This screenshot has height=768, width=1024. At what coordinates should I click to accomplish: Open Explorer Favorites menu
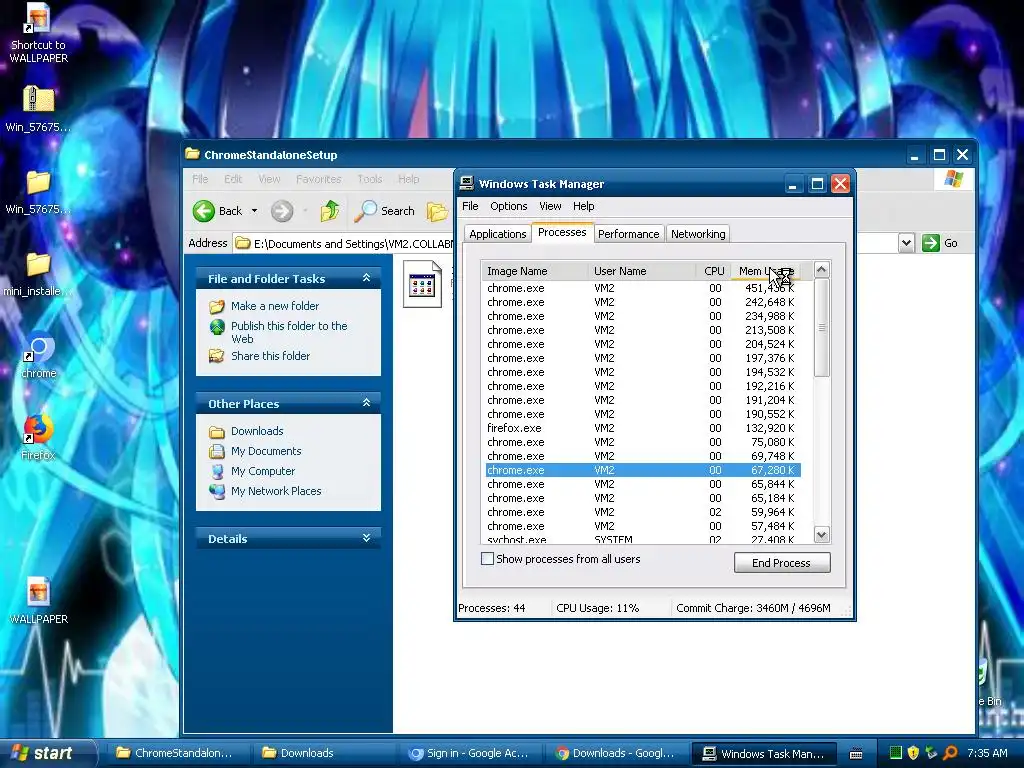point(318,179)
